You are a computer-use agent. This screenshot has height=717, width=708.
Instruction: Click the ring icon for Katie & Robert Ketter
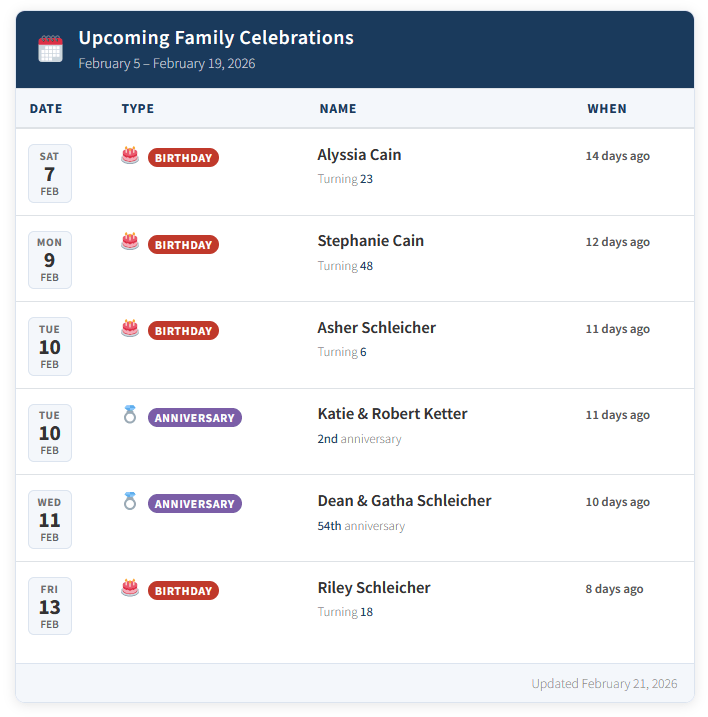(x=130, y=415)
